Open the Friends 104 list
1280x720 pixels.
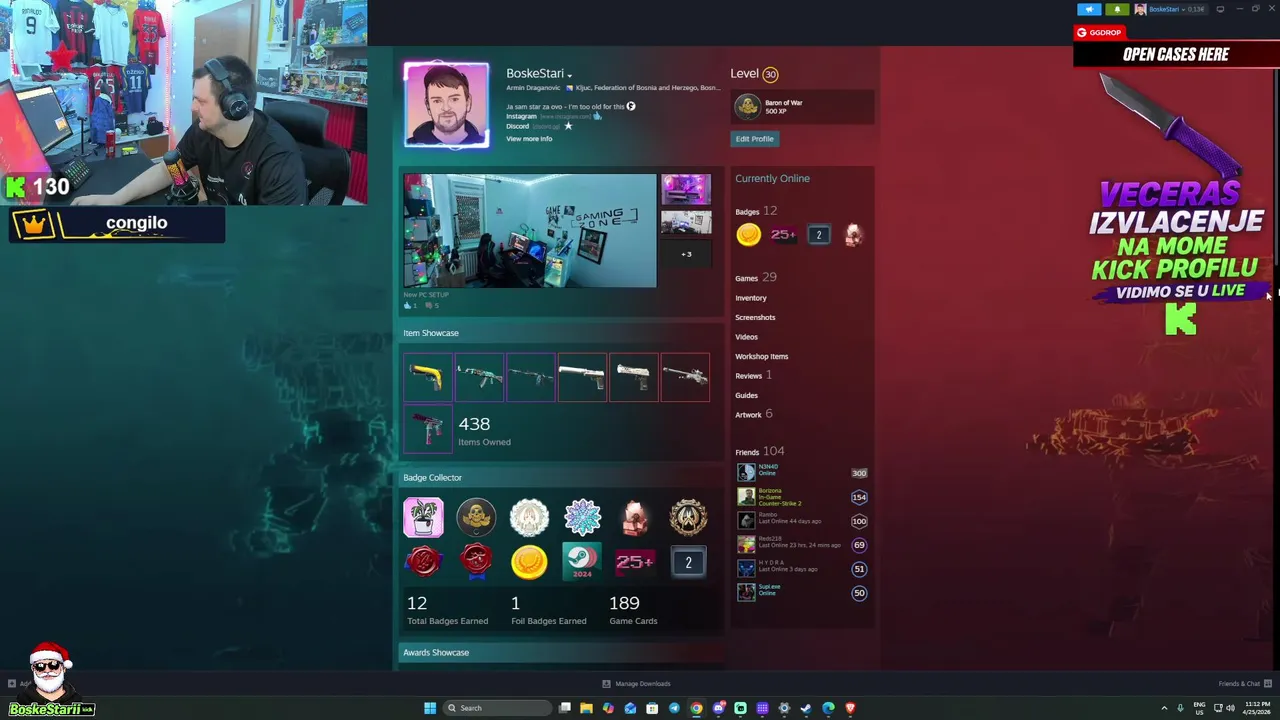click(x=760, y=451)
